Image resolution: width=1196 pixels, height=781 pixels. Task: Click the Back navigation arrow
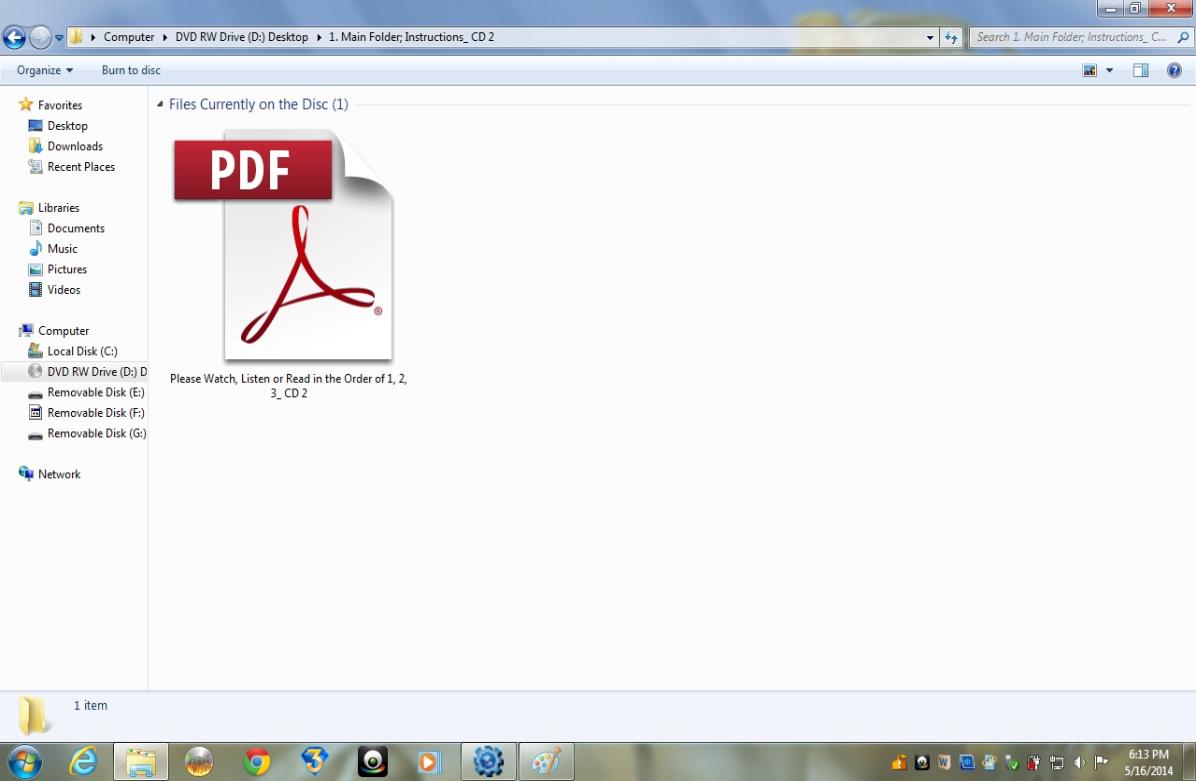[x=14, y=37]
